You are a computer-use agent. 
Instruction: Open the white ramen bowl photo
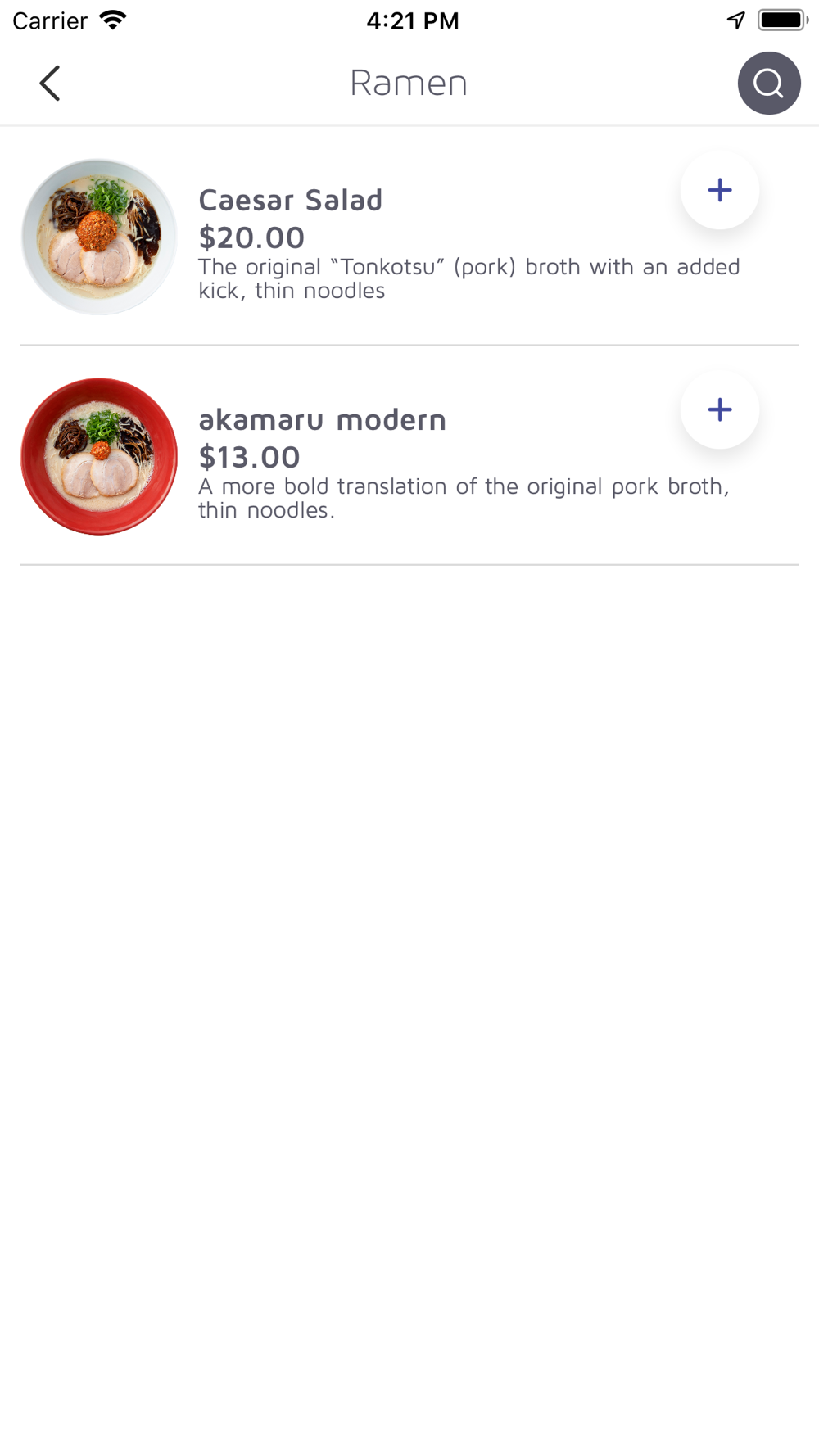coord(99,237)
